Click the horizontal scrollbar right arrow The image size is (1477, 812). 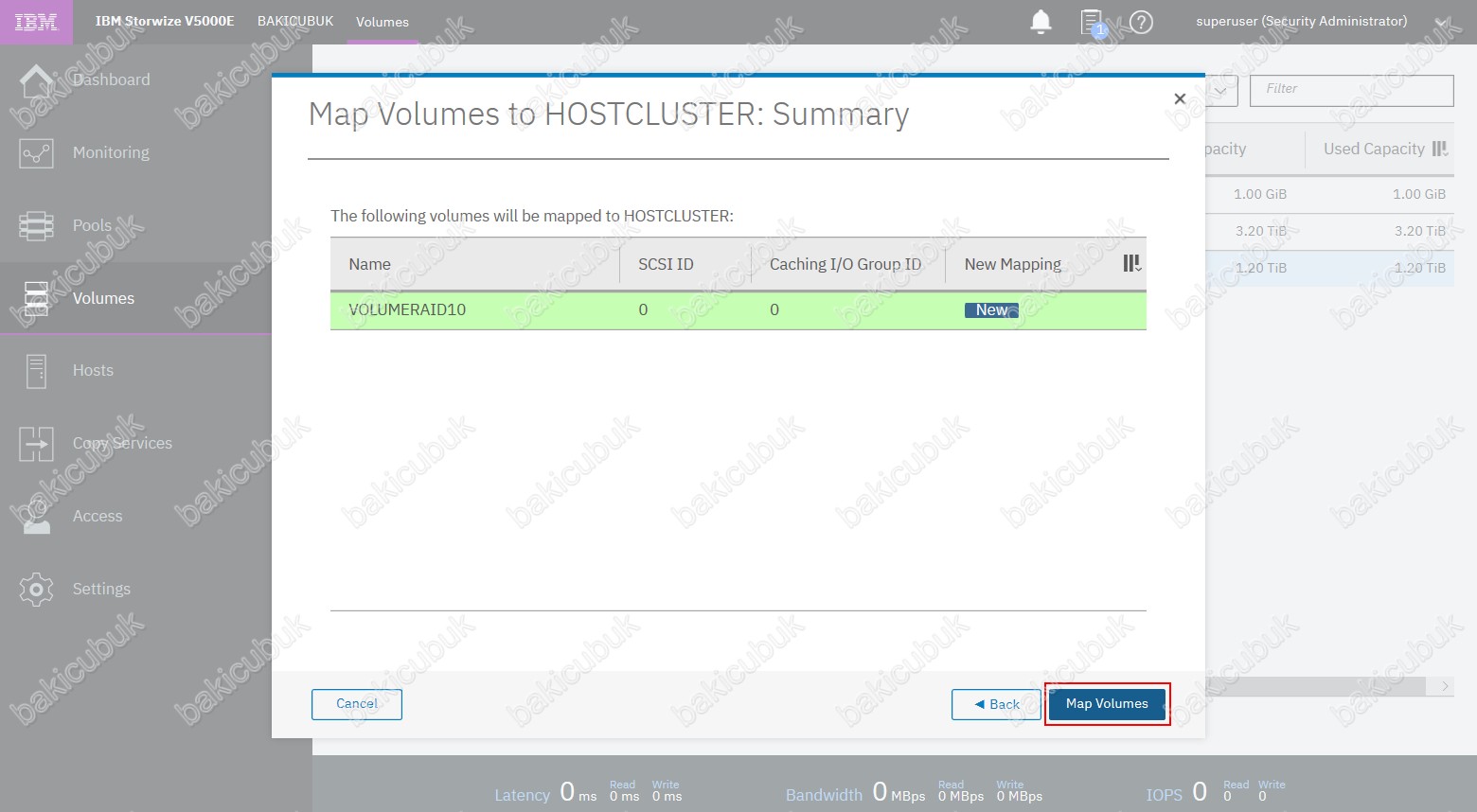[1445, 686]
